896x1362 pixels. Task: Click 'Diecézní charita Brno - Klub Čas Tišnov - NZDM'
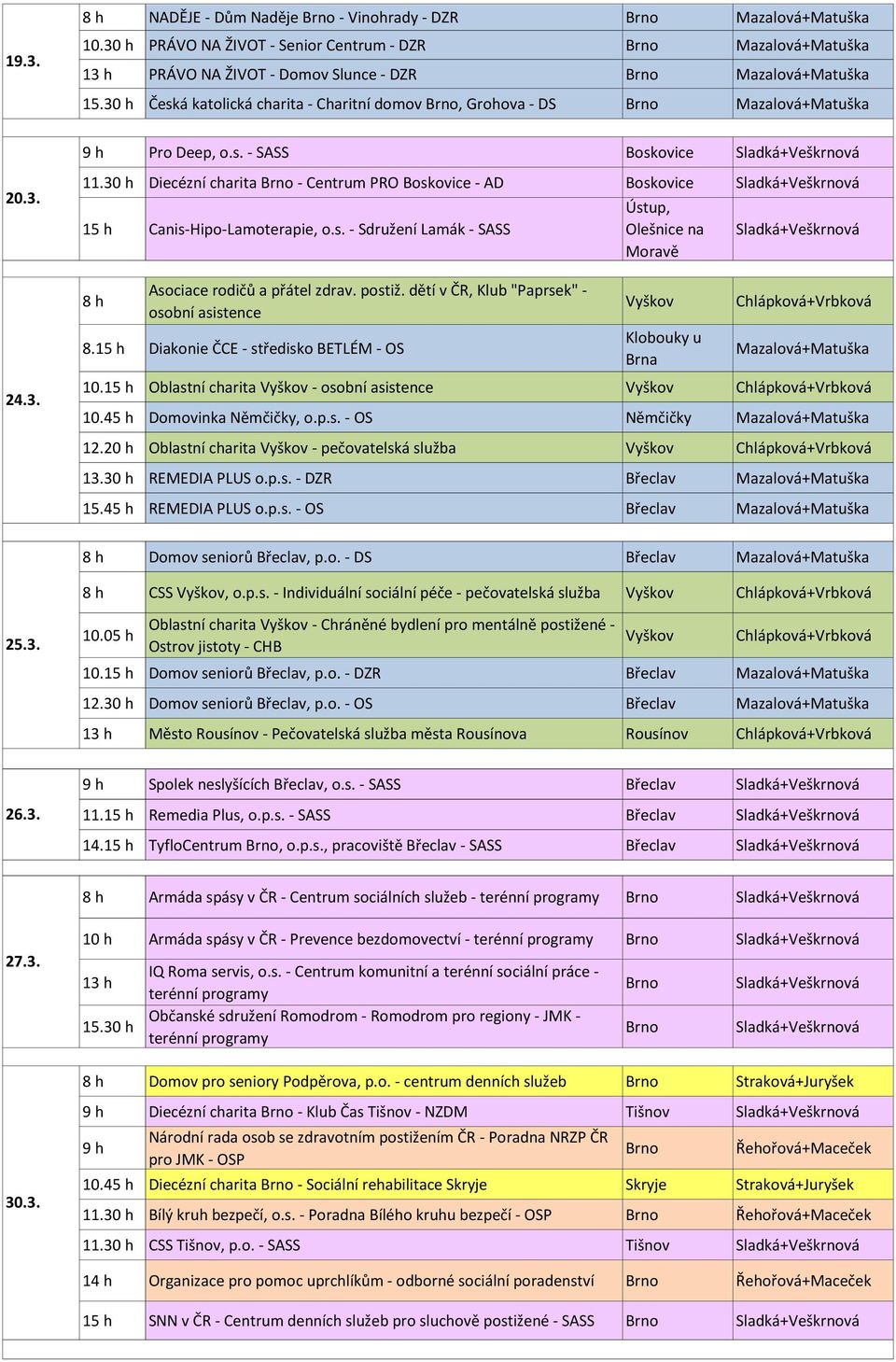pyautogui.click(x=308, y=1112)
